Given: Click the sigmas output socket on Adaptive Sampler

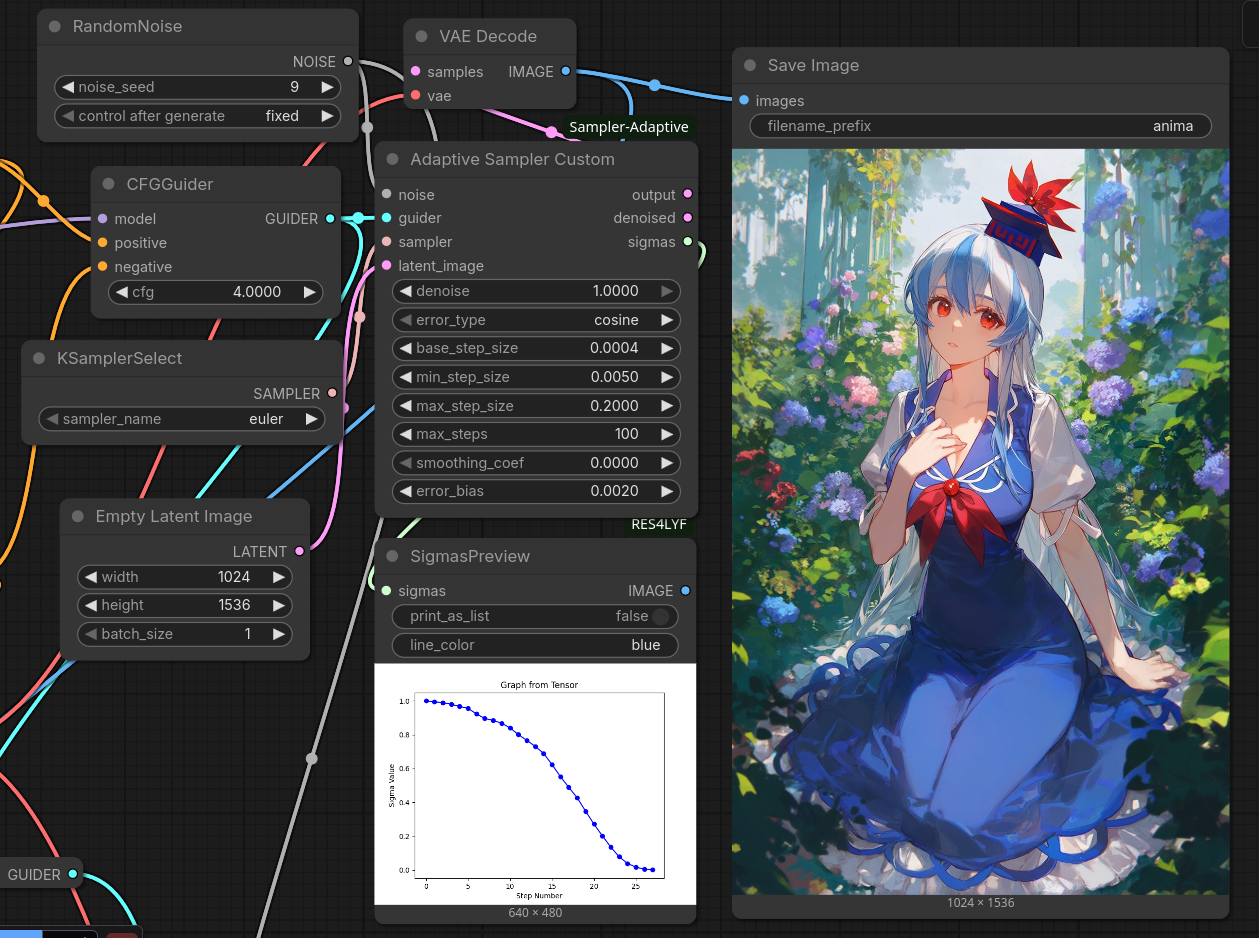Looking at the screenshot, I should tap(687, 241).
